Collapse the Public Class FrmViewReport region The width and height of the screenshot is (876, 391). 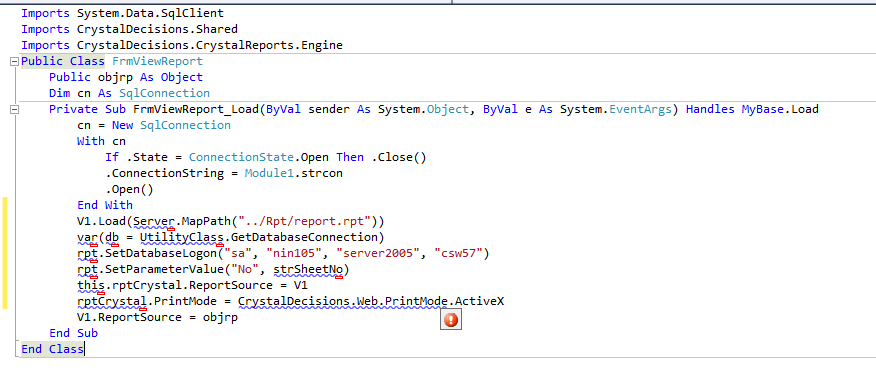tap(14, 61)
